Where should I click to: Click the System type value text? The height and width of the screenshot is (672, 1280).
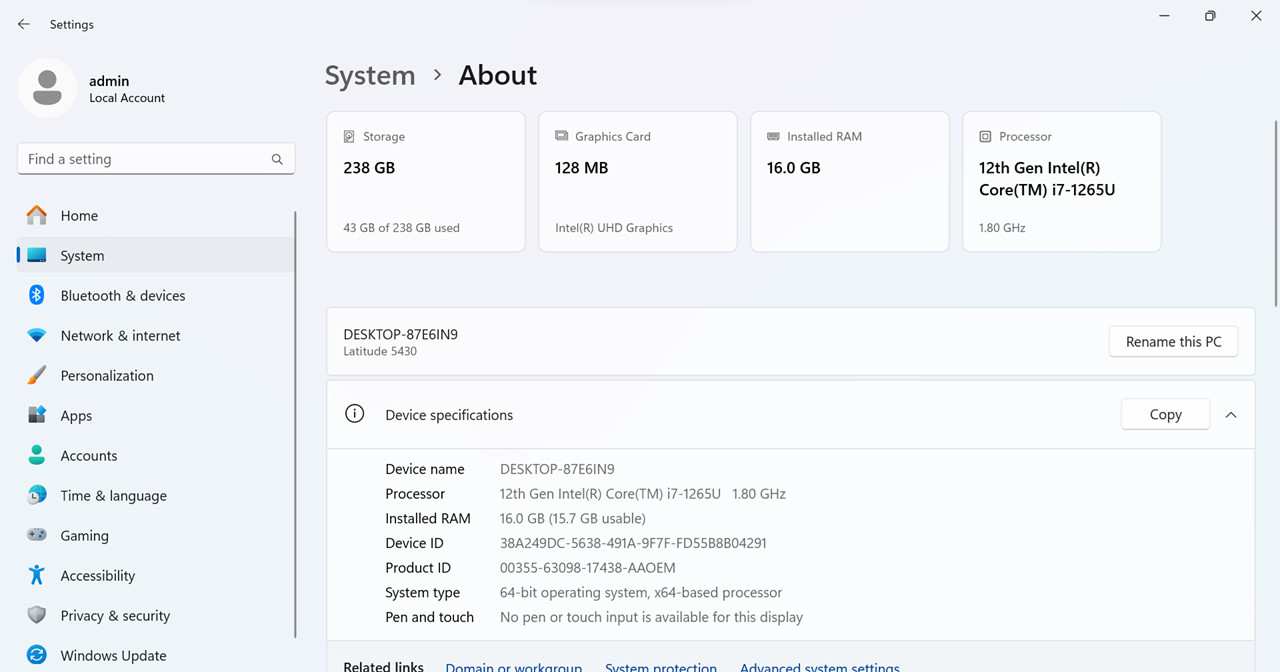pos(641,592)
